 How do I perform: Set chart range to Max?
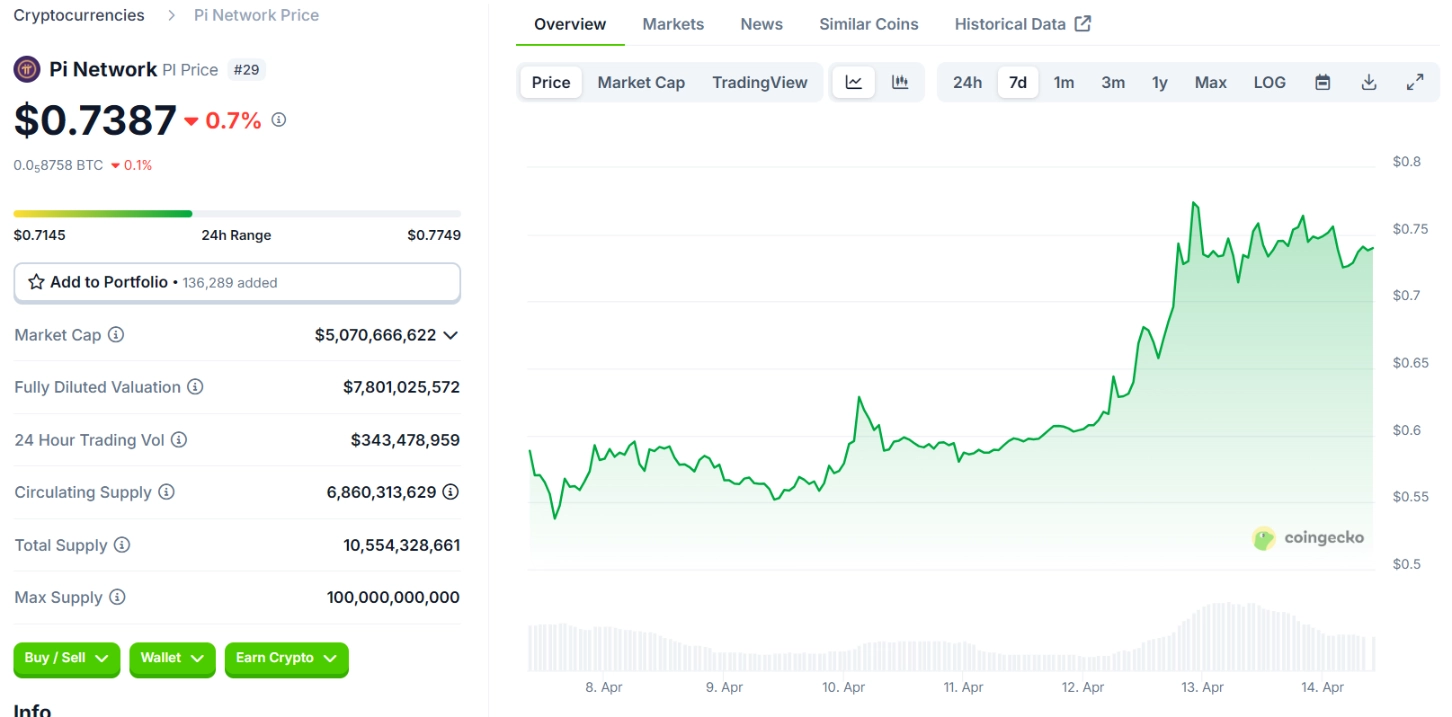(x=1211, y=82)
